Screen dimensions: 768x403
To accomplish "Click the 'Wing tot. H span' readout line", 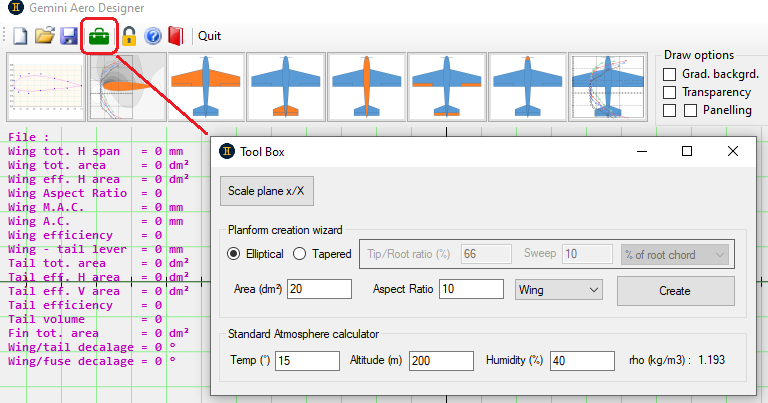I will coord(96,151).
